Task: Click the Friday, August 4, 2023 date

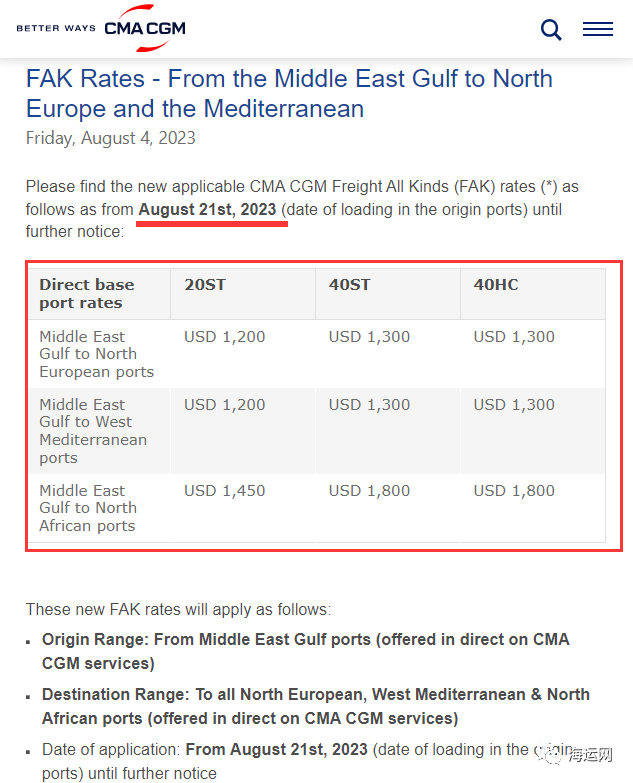Action: (x=111, y=138)
